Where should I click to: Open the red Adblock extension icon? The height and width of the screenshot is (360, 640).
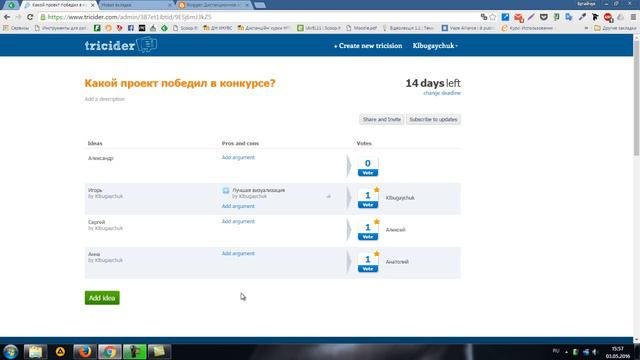(x=608, y=17)
